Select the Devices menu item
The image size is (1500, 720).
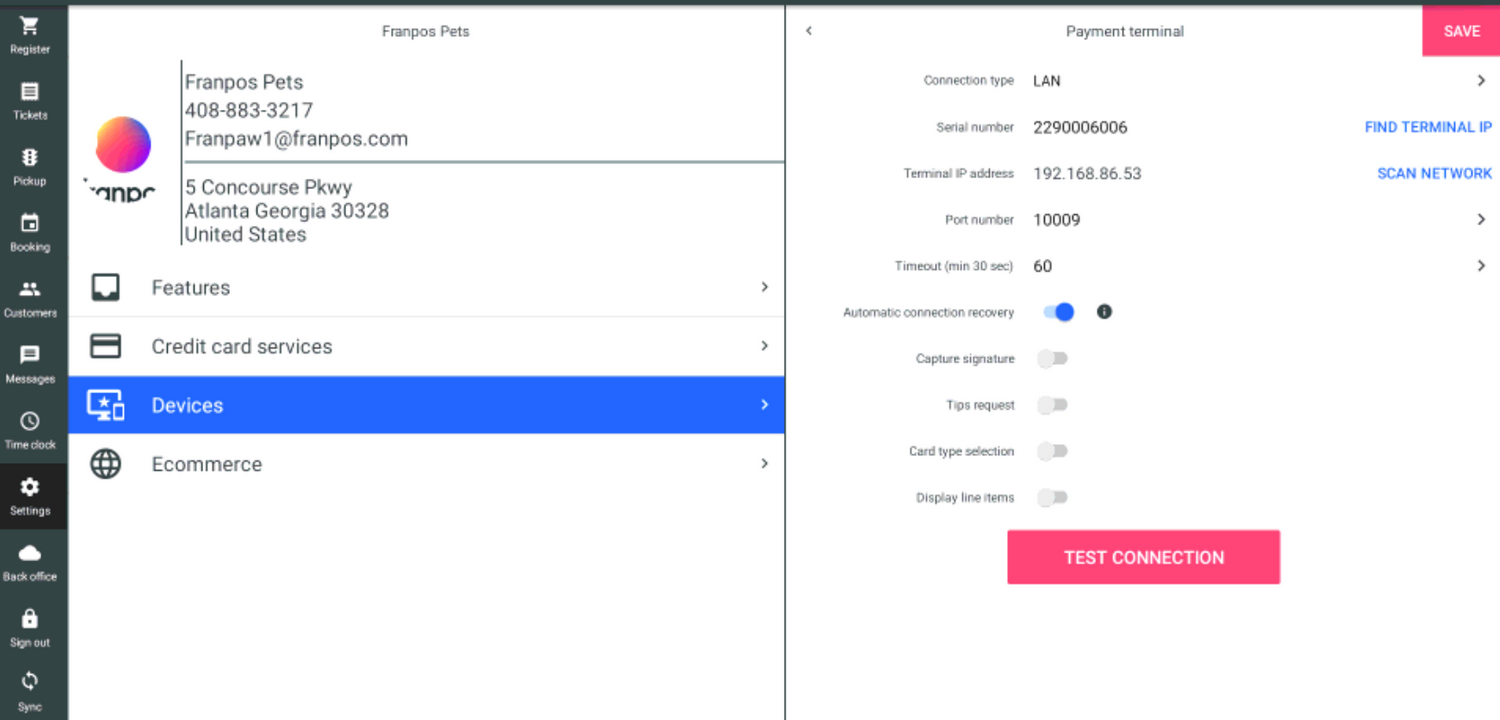(x=426, y=405)
